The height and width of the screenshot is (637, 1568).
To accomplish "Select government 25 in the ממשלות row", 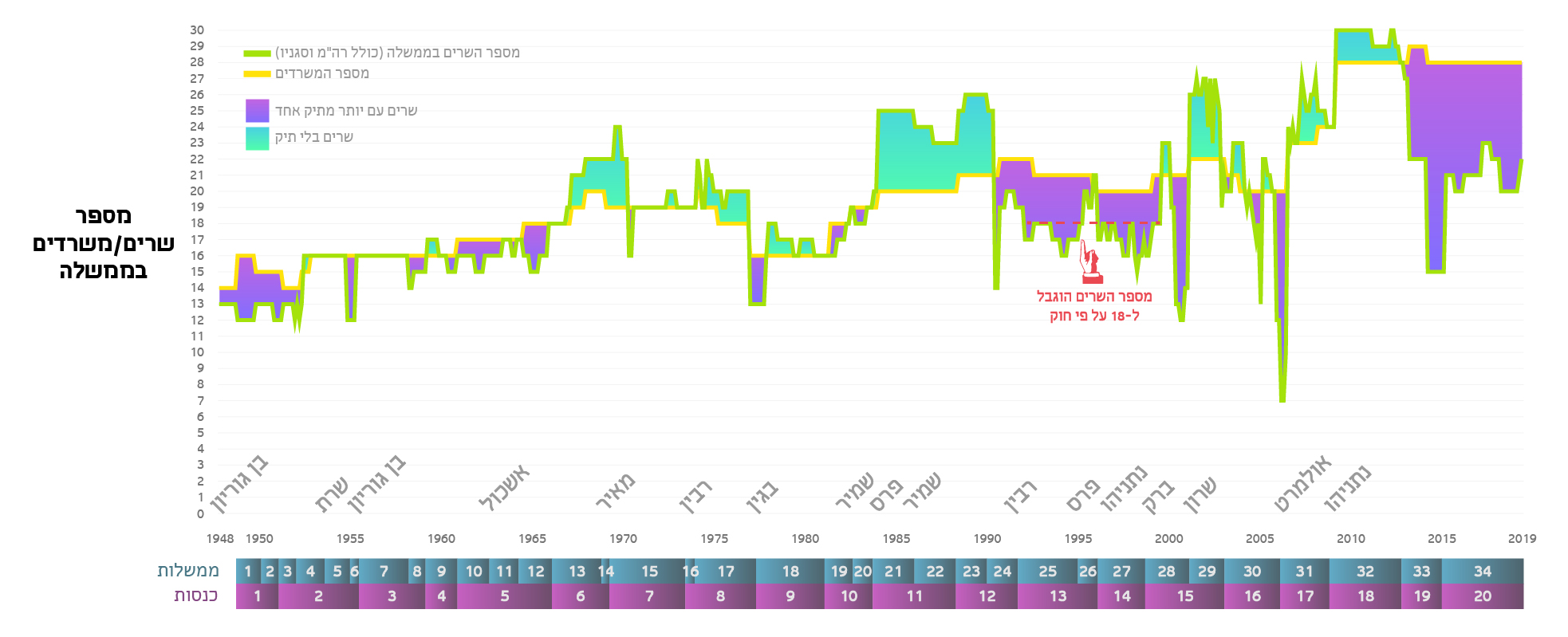I will pos(1047,571).
